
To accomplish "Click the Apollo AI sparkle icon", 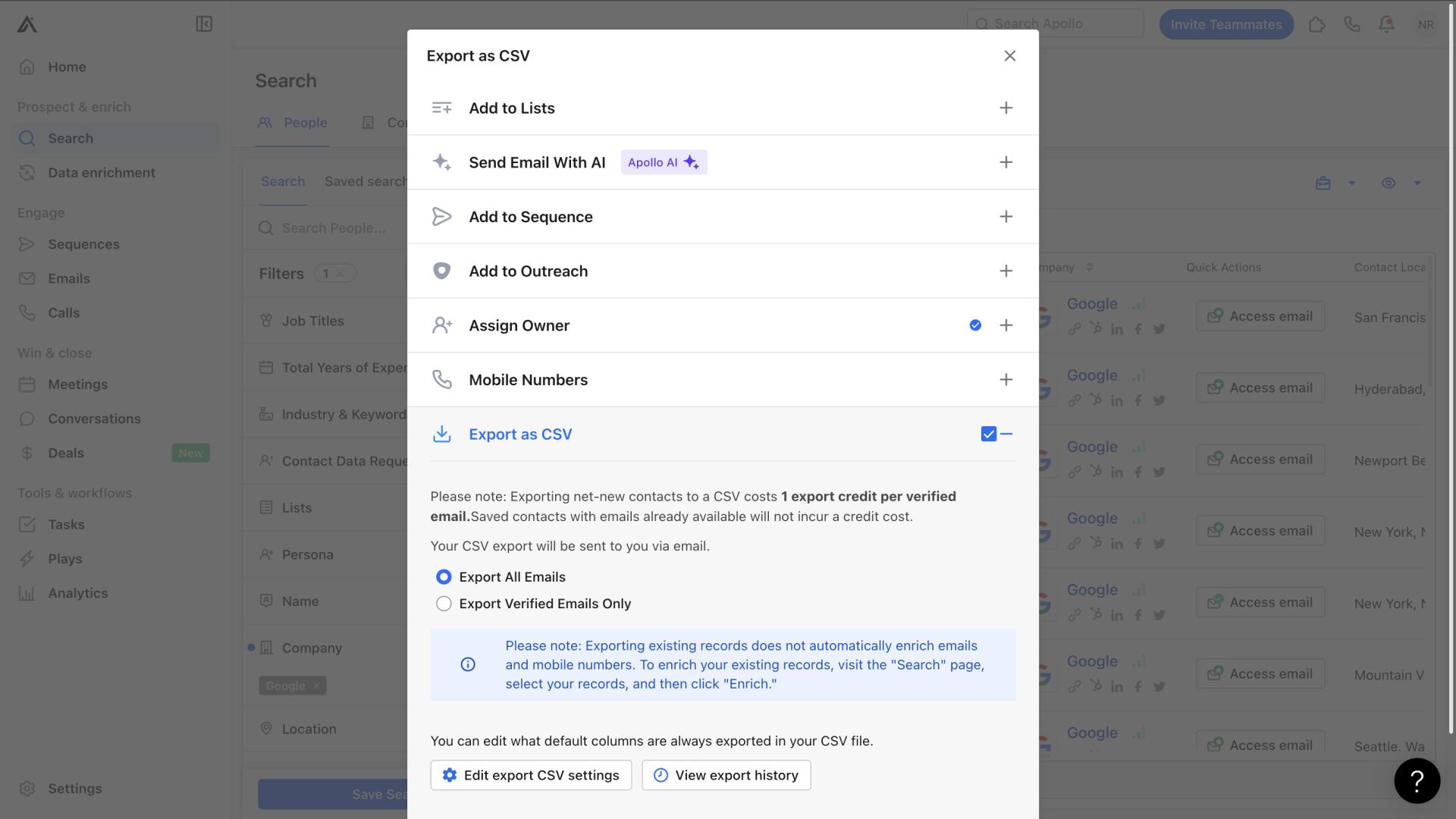I will coord(693,162).
